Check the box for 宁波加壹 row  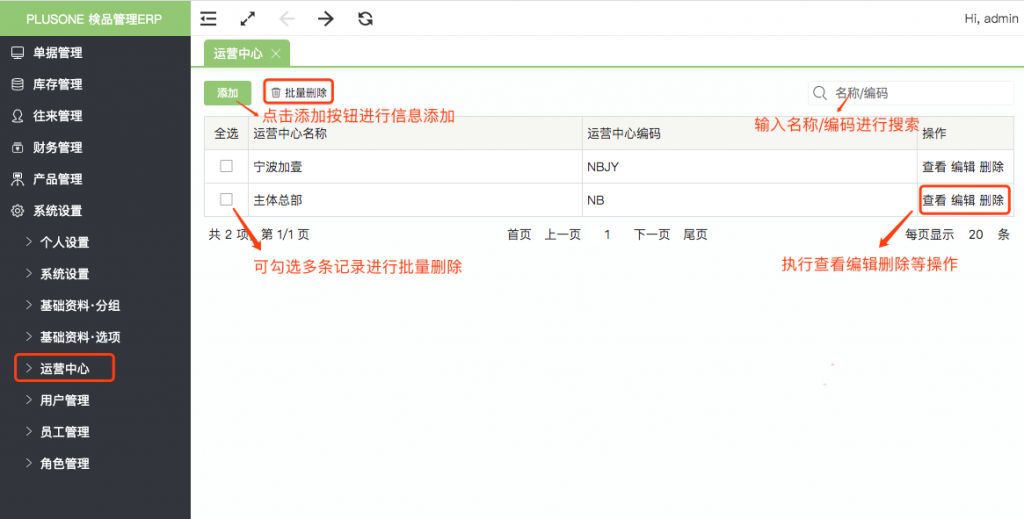[226, 166]
